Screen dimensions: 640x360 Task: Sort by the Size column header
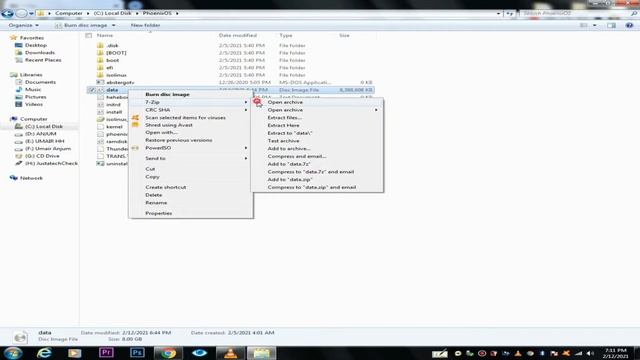coord(344,36)
